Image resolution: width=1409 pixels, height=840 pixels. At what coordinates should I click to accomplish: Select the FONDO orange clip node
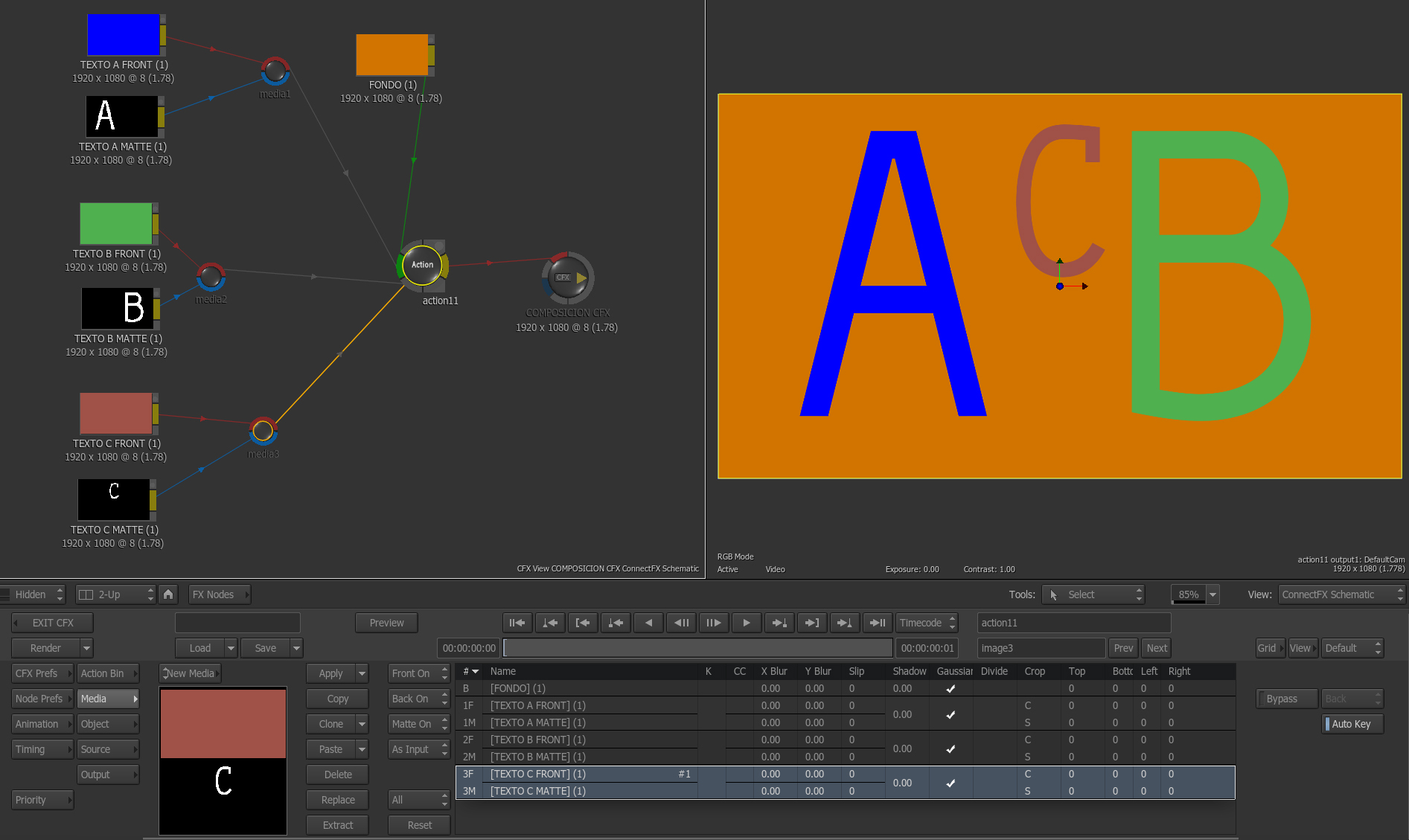point(392,54)
